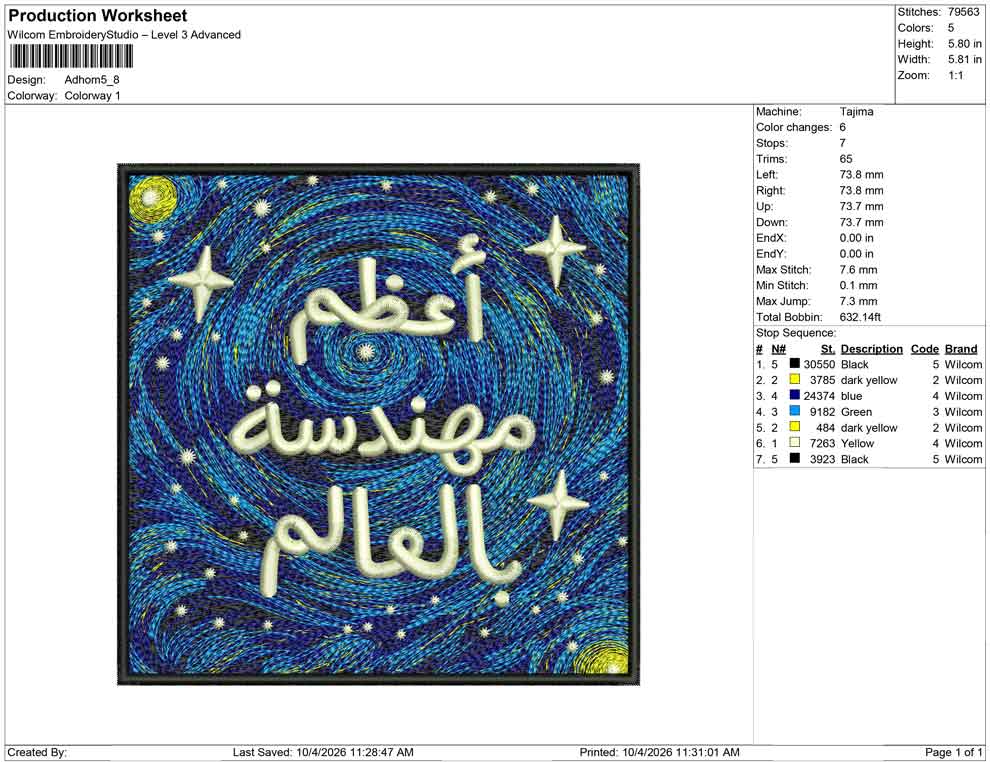Click the Description column header
The width and height of the screenshot is (990, 762).
(871, 349)
